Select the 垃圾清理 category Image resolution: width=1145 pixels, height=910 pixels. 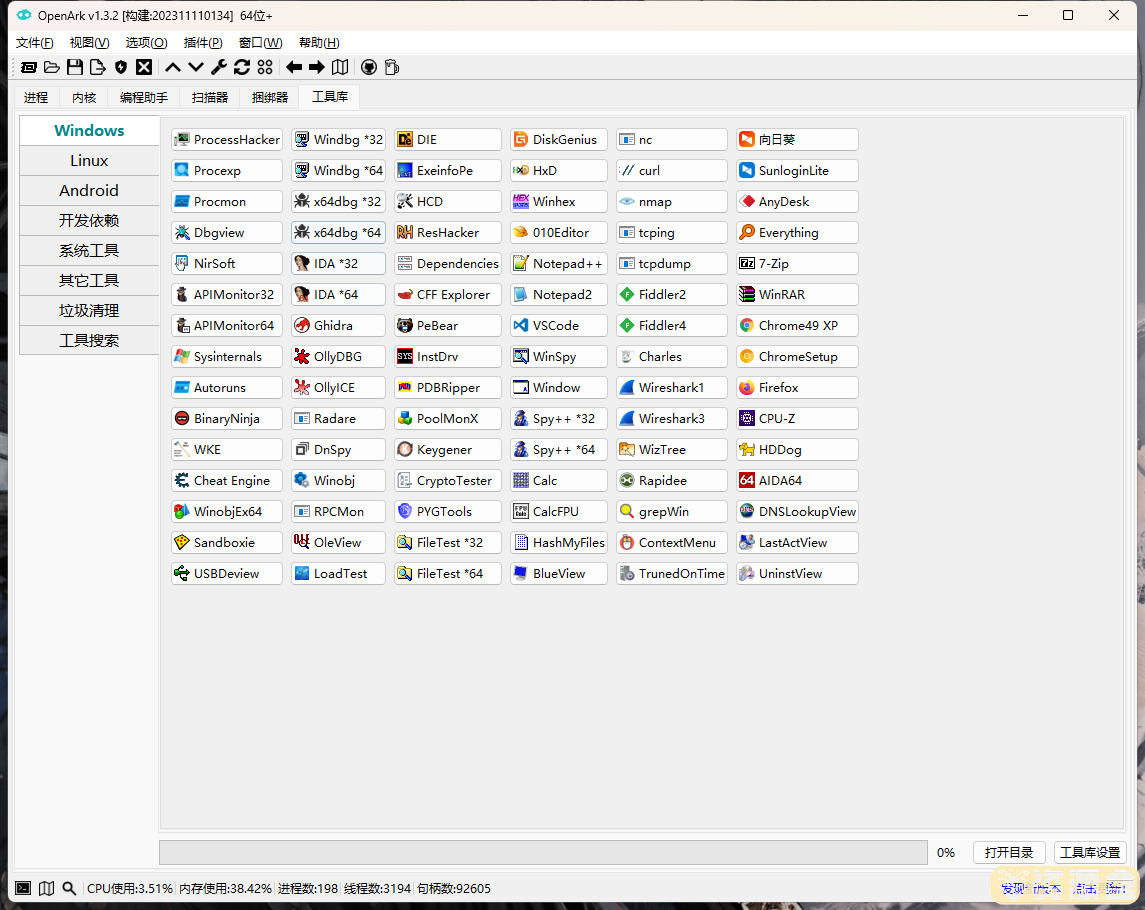tap(89, 310)
